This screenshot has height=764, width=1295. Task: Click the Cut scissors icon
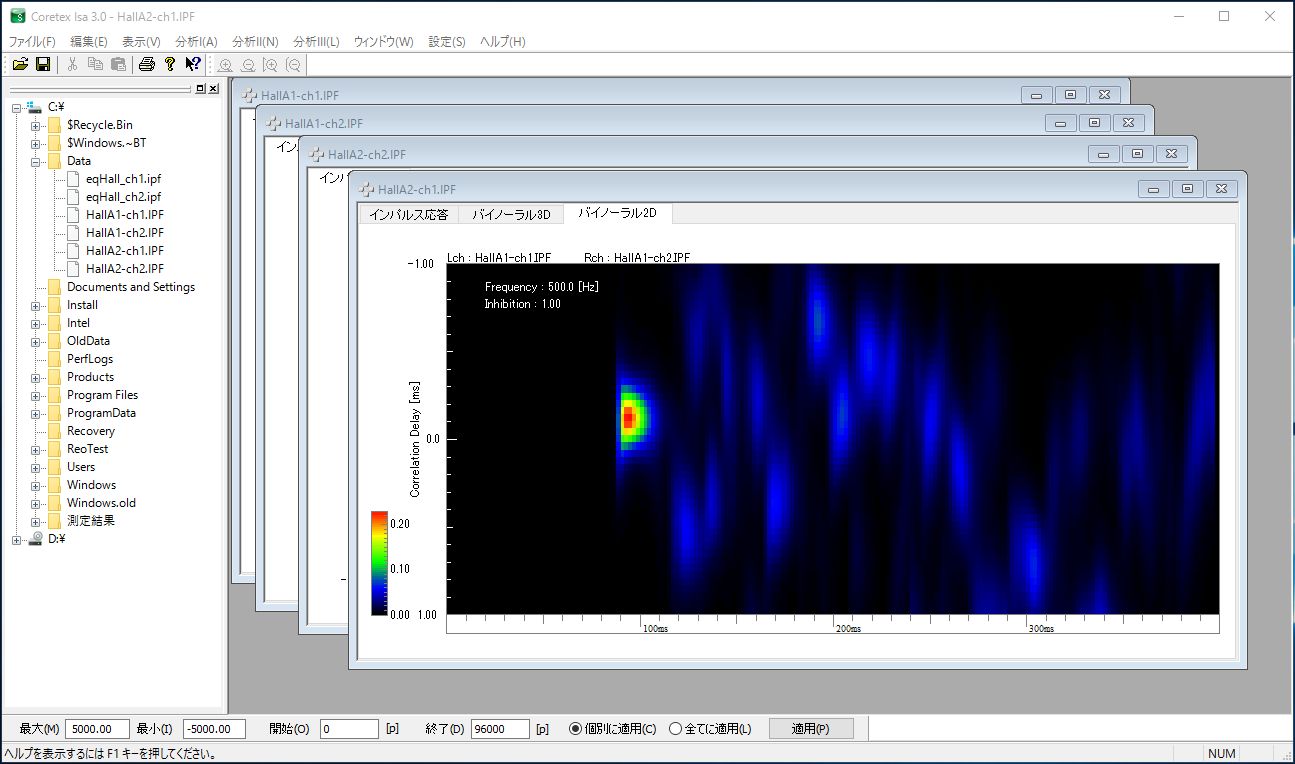72,64
